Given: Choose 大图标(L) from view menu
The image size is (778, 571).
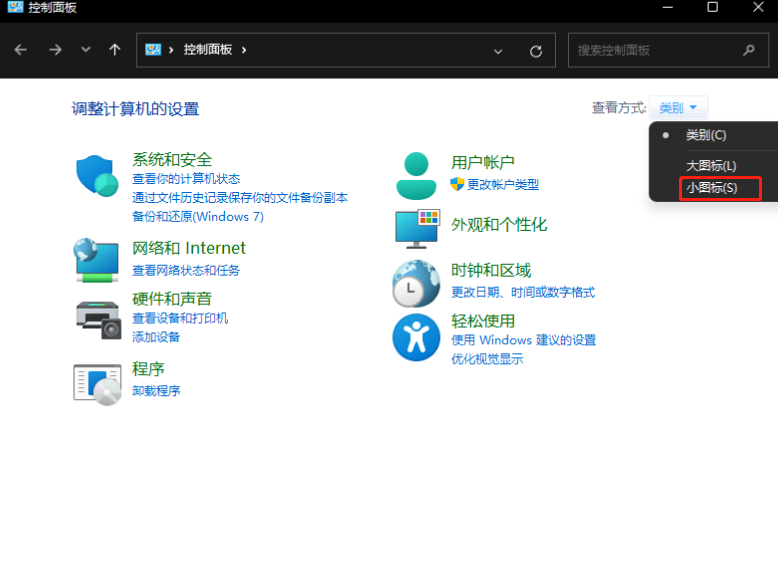Looking at the screenshot, I should 711,166.
